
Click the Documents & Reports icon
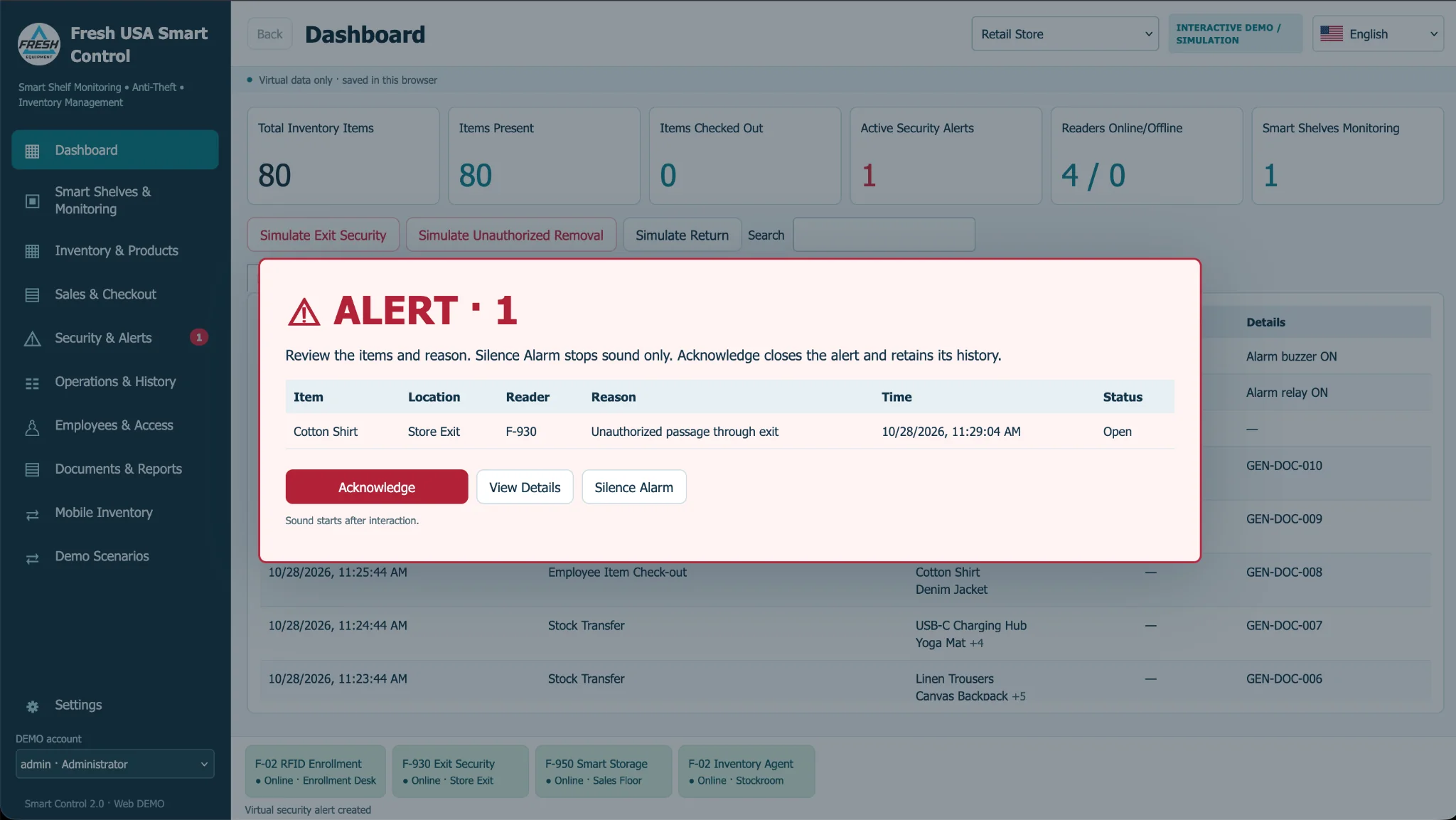coord(32,469)
